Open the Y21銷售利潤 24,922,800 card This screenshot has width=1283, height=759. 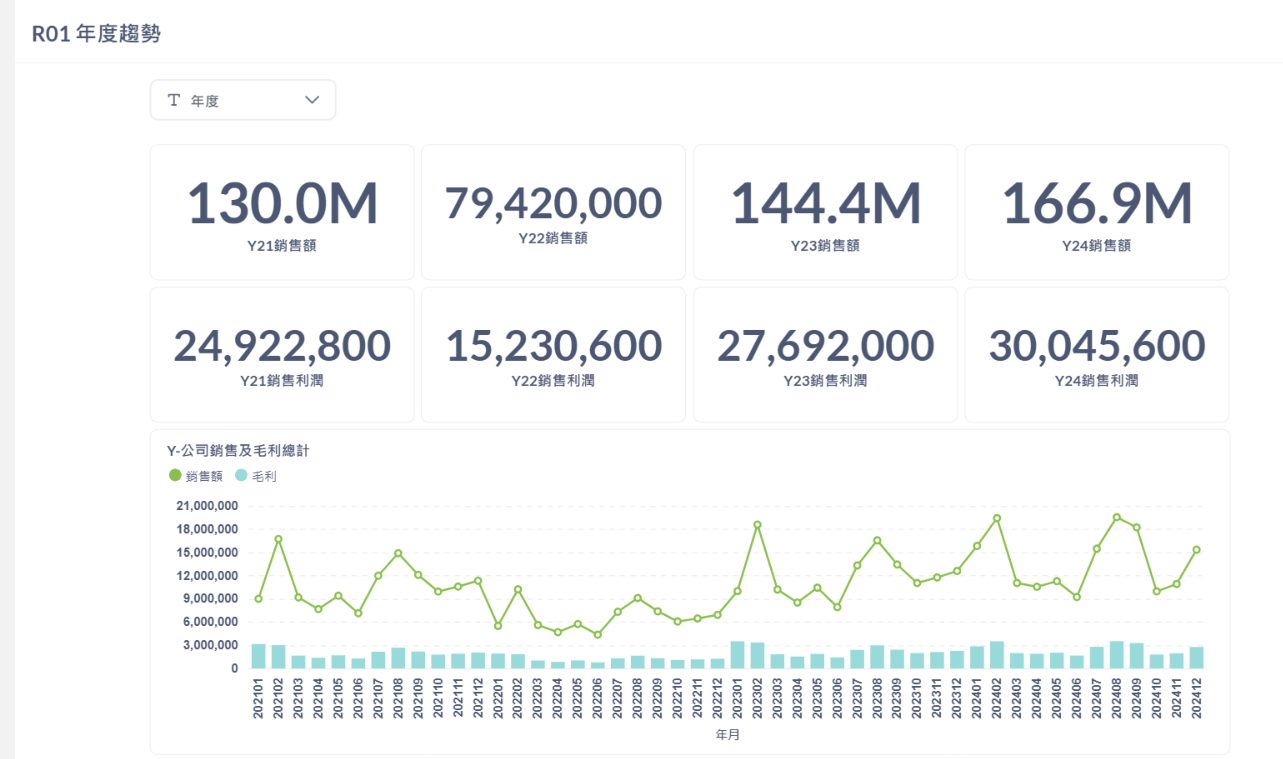(x=282, y=354)
